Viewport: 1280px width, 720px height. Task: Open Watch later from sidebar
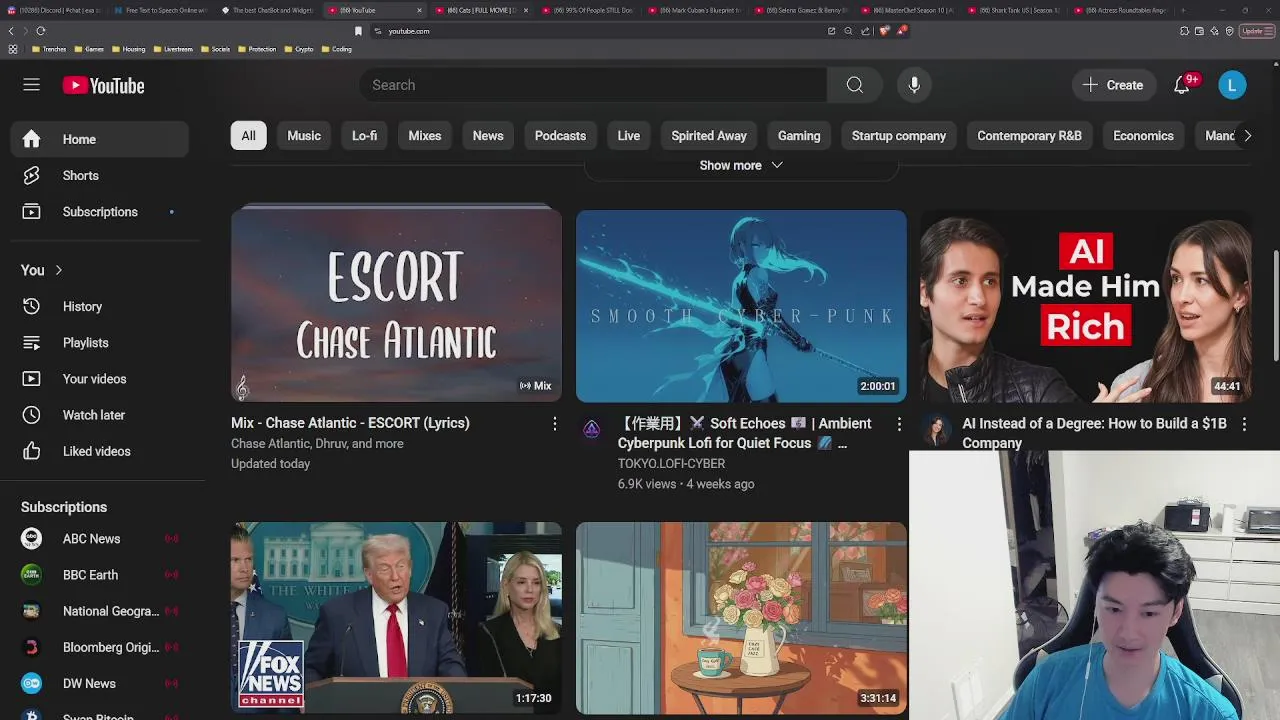tap(99, 415)
